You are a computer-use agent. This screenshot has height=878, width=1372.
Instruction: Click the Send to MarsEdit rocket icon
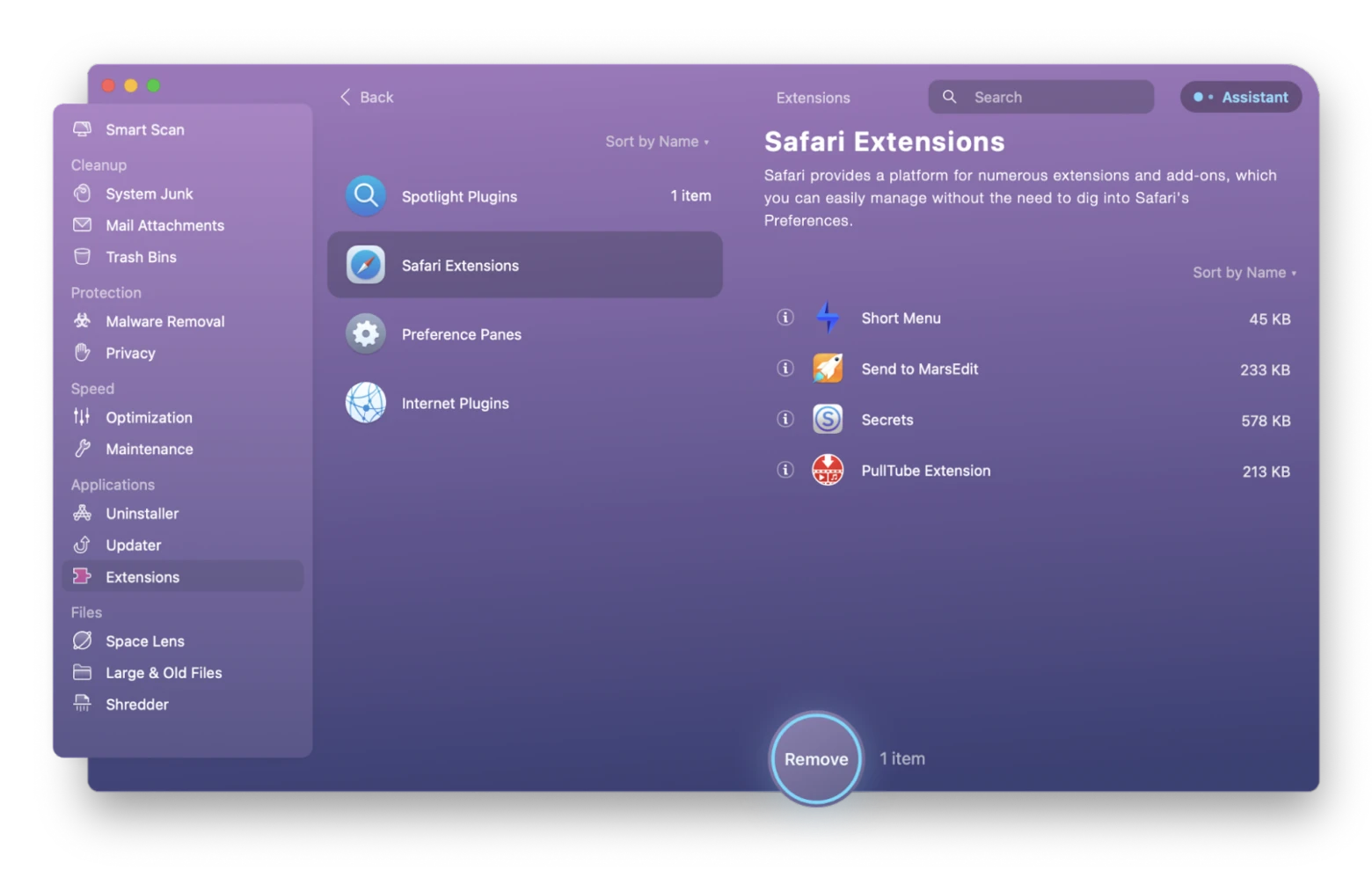pyautogui.click(x=827, y=369)
